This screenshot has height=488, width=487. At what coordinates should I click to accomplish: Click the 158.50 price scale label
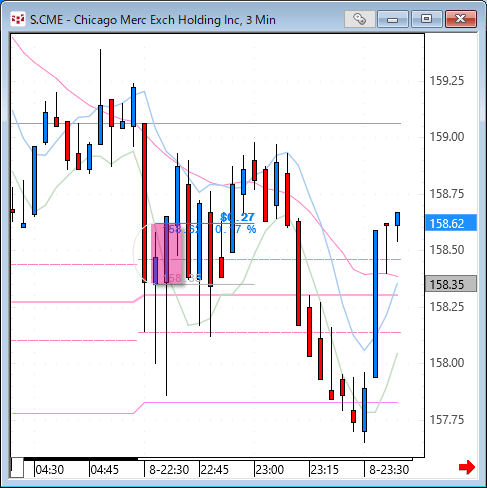click(447, 250)
